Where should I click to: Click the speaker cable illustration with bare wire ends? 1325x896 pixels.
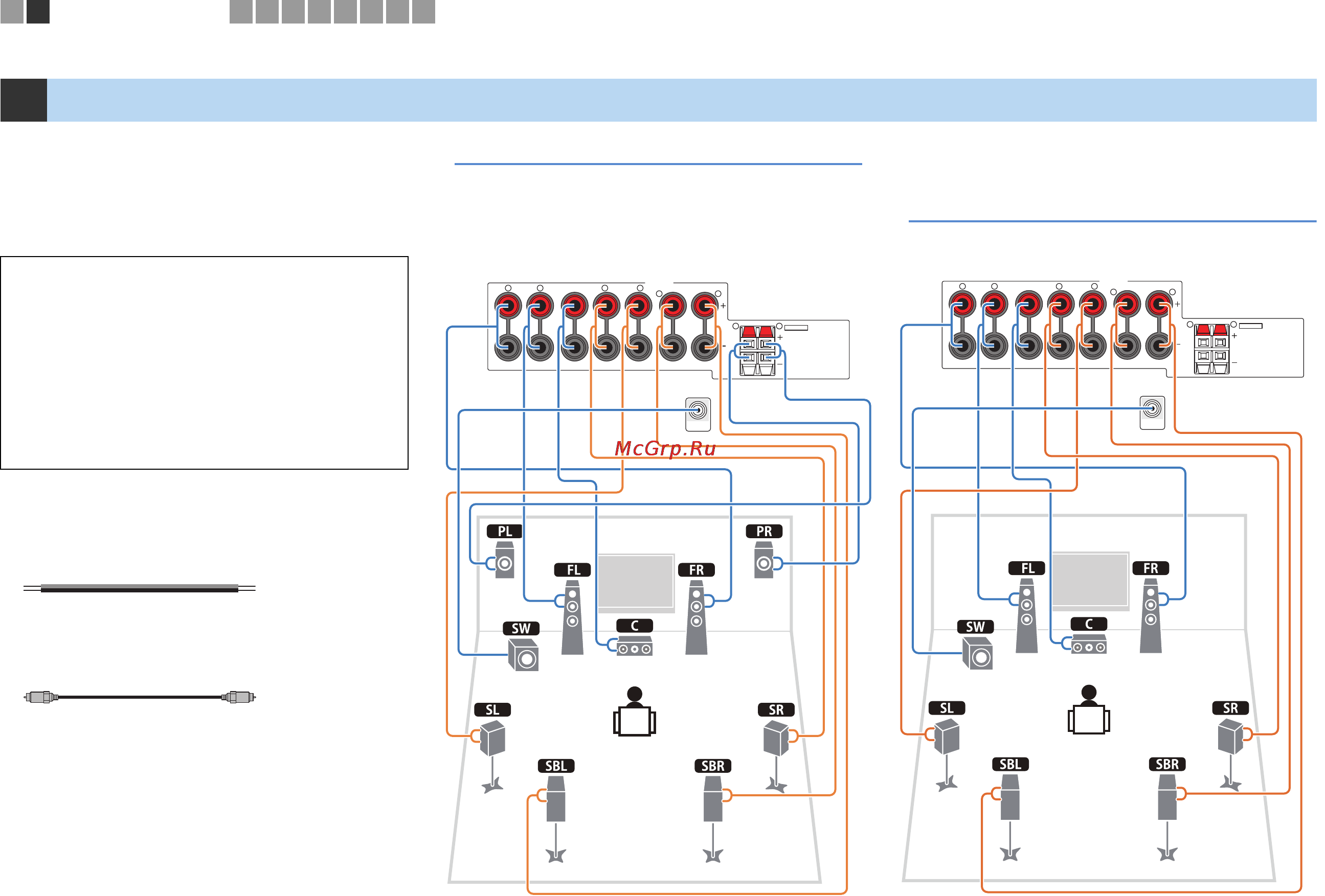(139, 588)
